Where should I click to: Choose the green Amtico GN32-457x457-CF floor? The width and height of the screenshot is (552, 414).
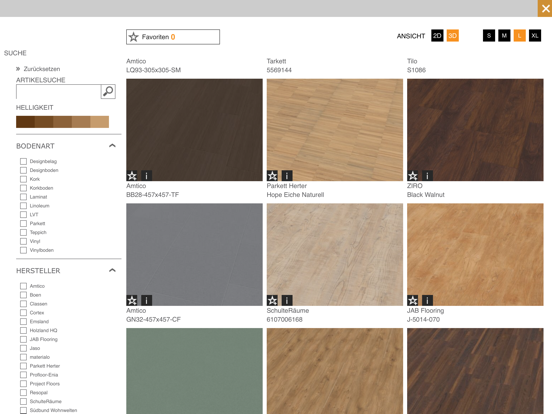tap(194, 371)
